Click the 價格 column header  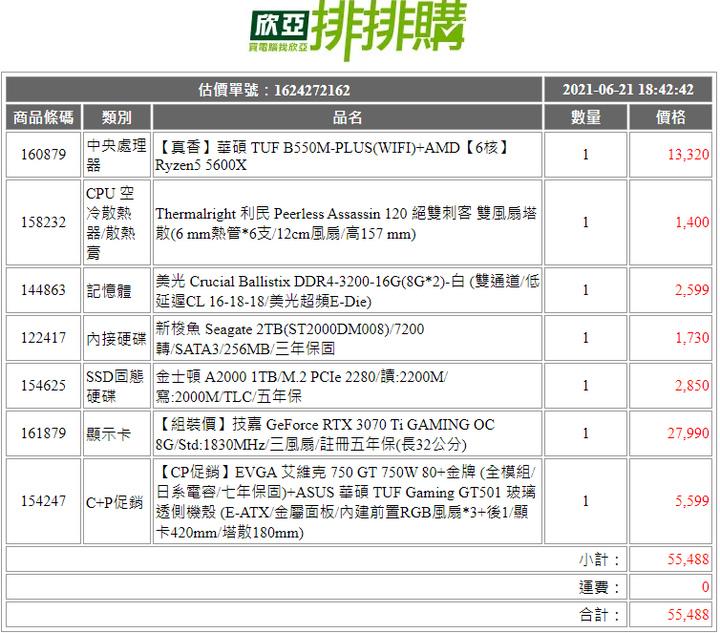(670, 117)
